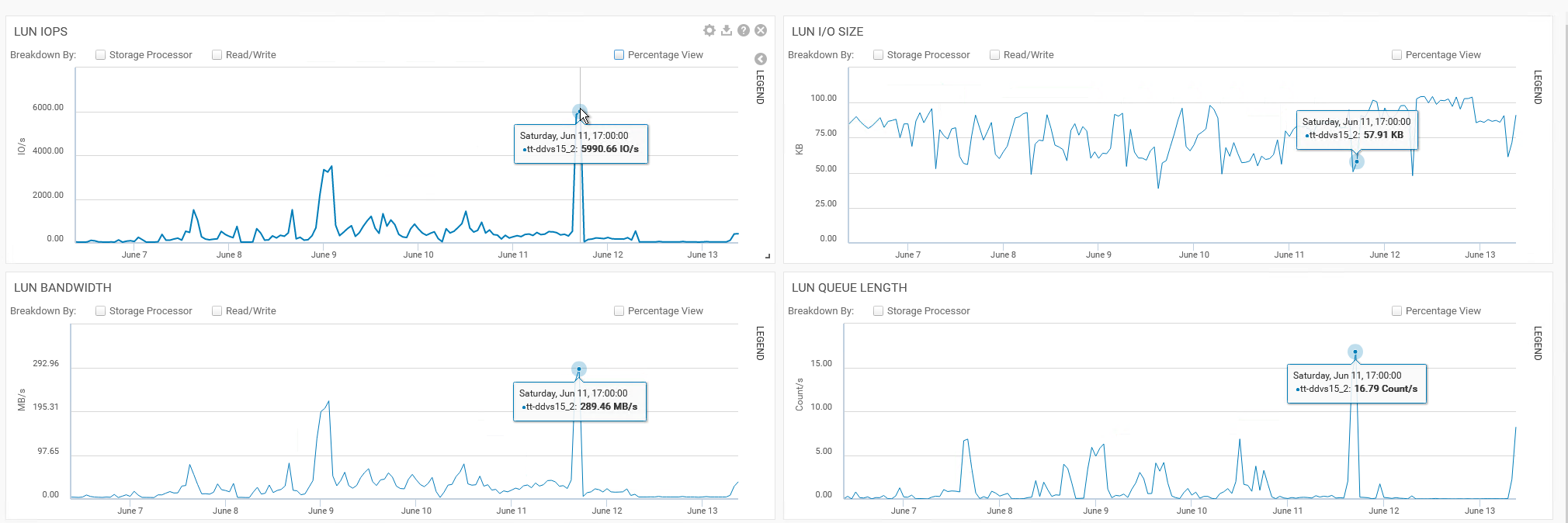Download the LUN IOPS chart data
The image size is (1568, 523).
727,30
